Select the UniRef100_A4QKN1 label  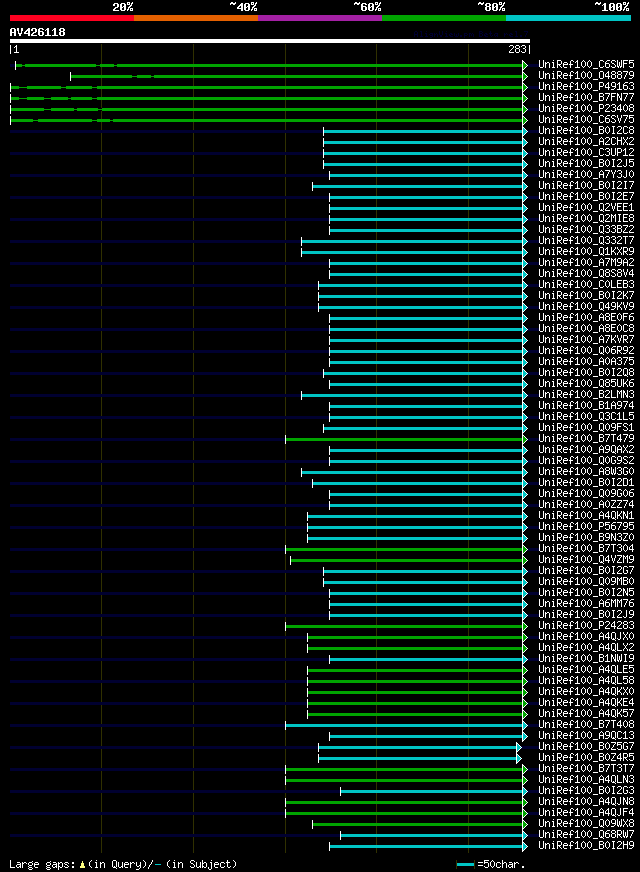pos(586,516)
